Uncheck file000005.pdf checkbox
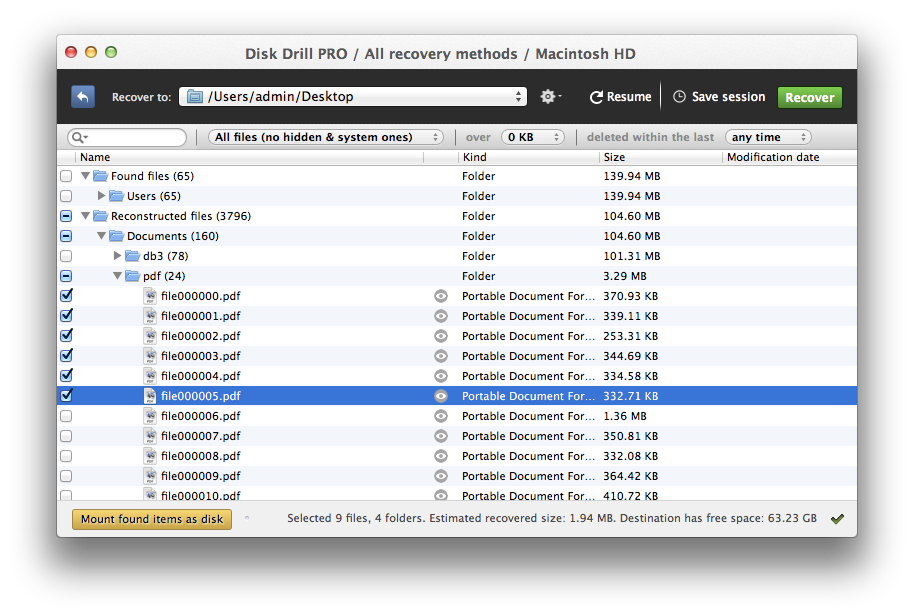Screen dimensions: 914x616 tap(66, 395)
